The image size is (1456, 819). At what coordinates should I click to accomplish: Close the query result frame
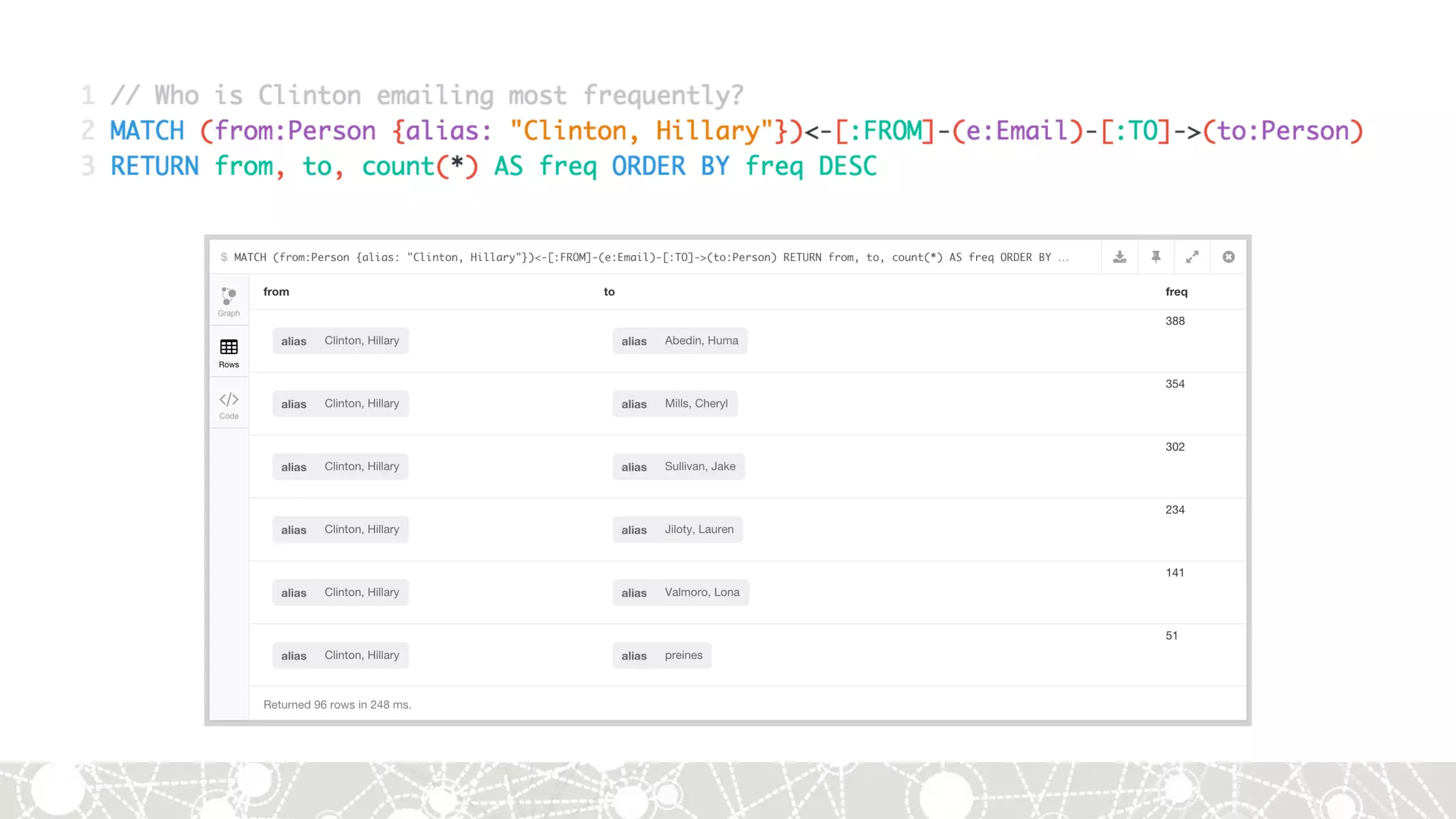tap(1228, 257)
